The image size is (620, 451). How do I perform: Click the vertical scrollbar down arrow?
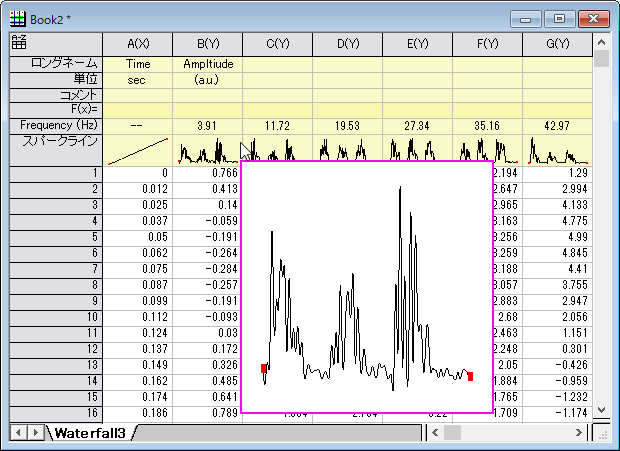point(601,409)
